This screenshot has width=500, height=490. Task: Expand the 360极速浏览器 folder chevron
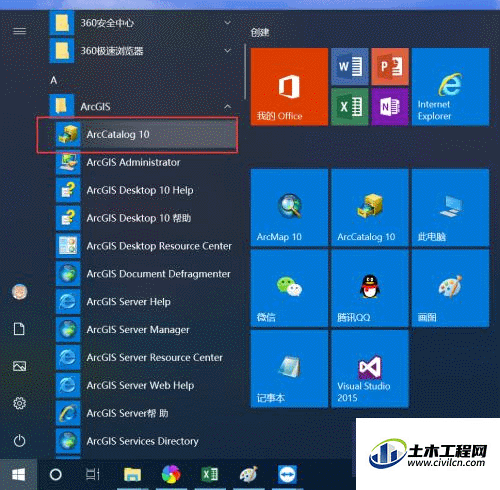[x=228, y=51]
